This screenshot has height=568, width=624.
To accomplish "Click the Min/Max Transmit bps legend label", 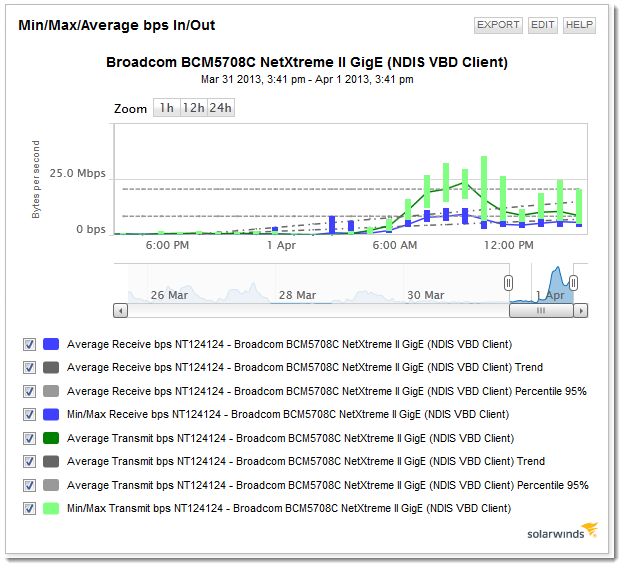I will click(x=289, y=508).
